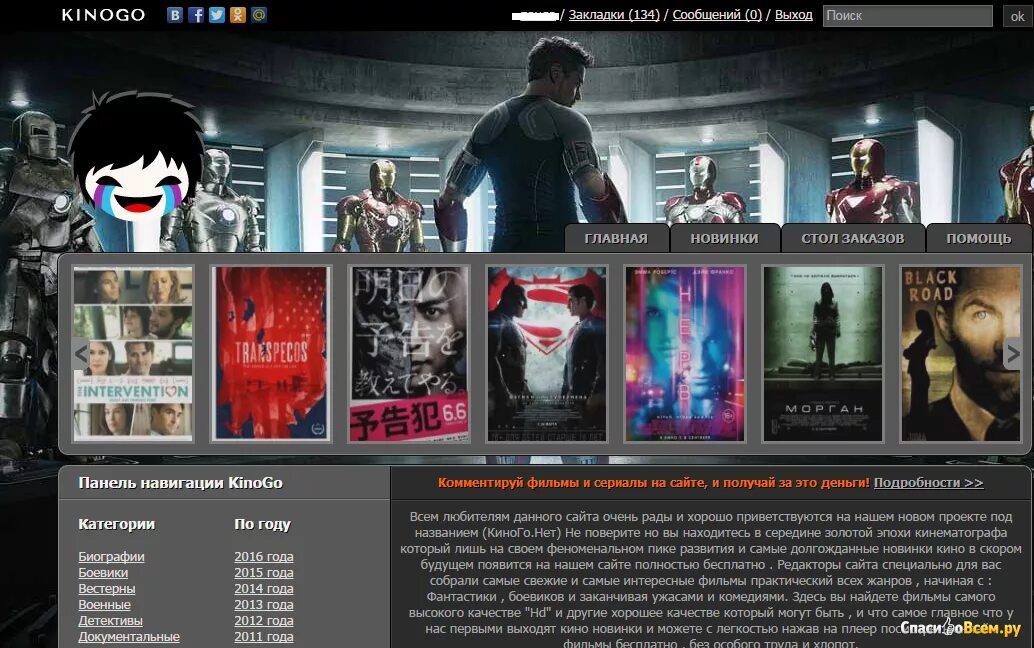This screenshot has height=648, width=1034.
Task: Open Закладки (134) bookmarks link
Action: [614, 15]
